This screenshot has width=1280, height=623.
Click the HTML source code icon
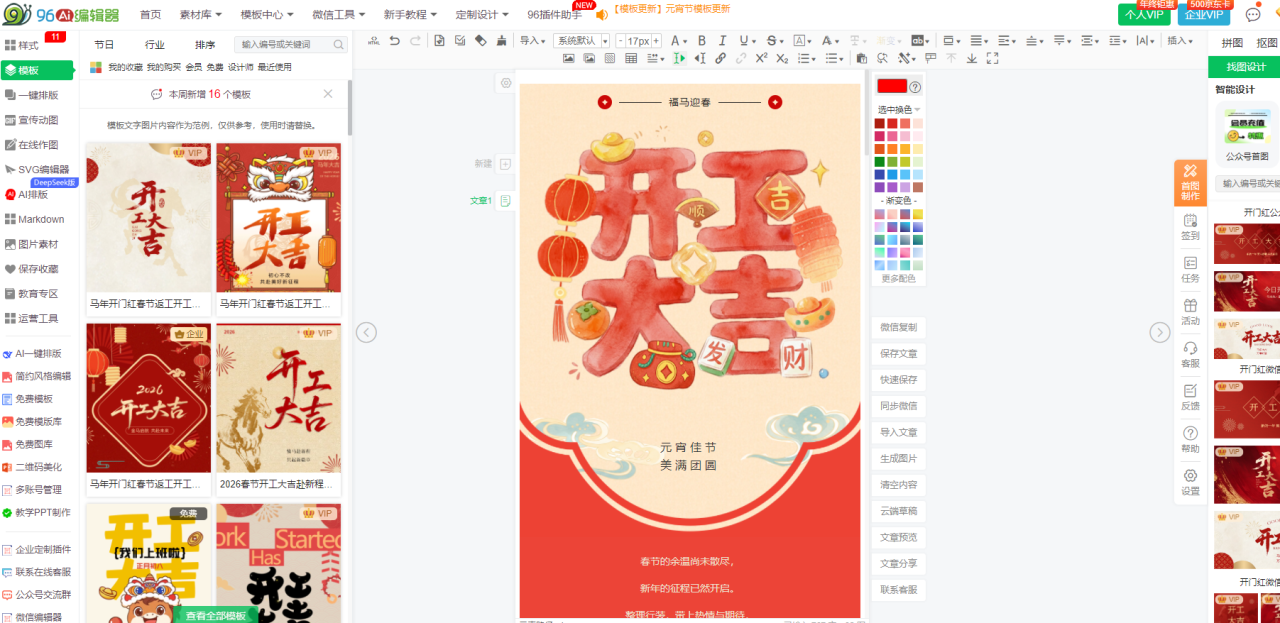(374, 41)
